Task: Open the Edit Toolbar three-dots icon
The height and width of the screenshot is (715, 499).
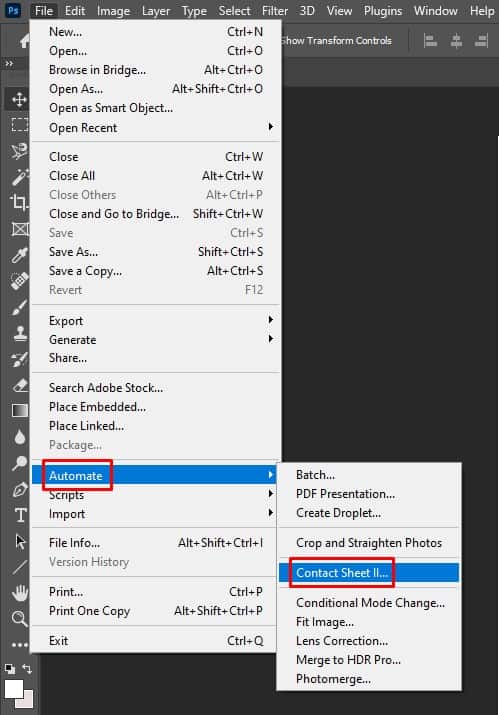Action: [x=19, y=645]
